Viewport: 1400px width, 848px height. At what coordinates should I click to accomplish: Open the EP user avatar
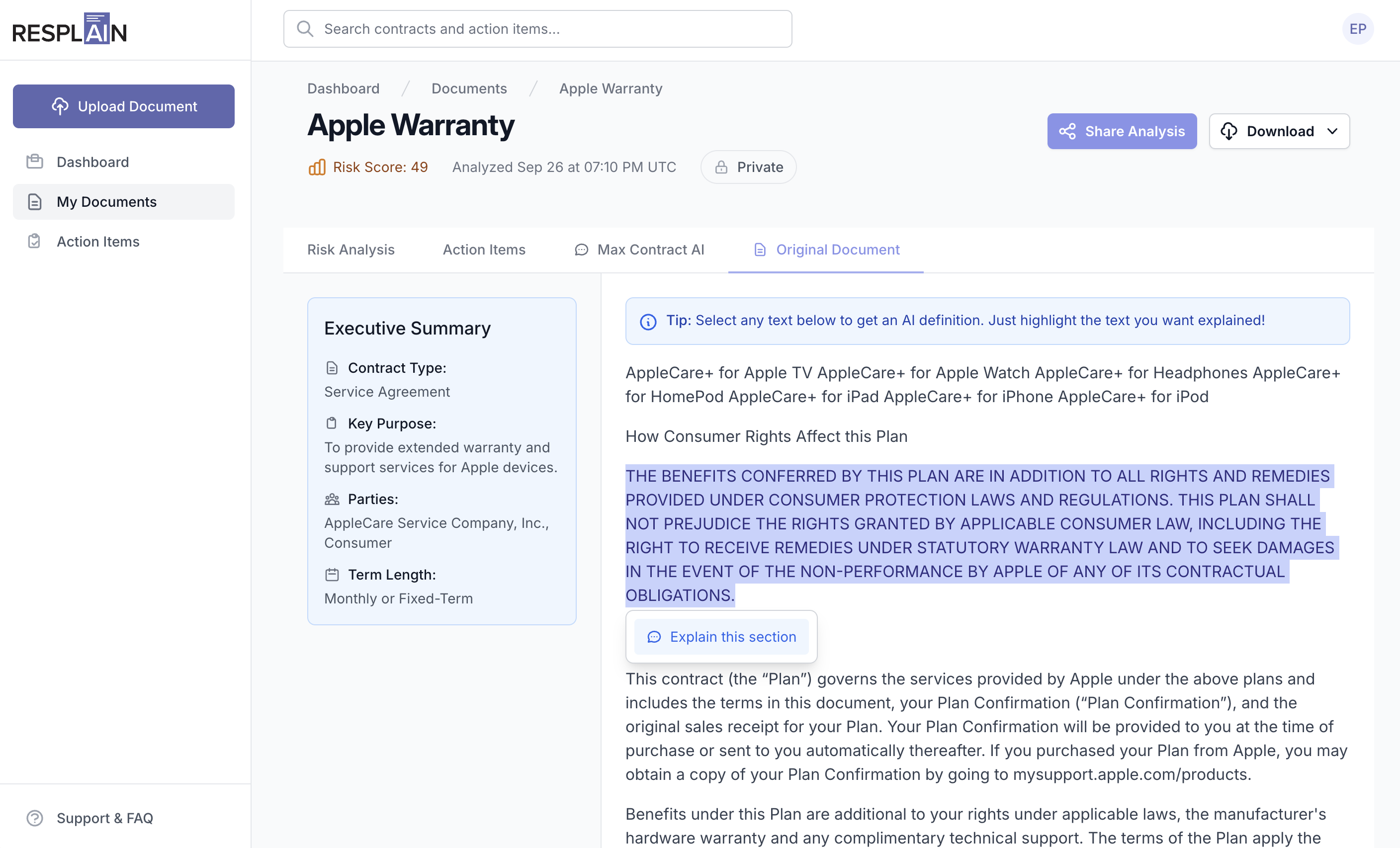(x=1357, y=29)
